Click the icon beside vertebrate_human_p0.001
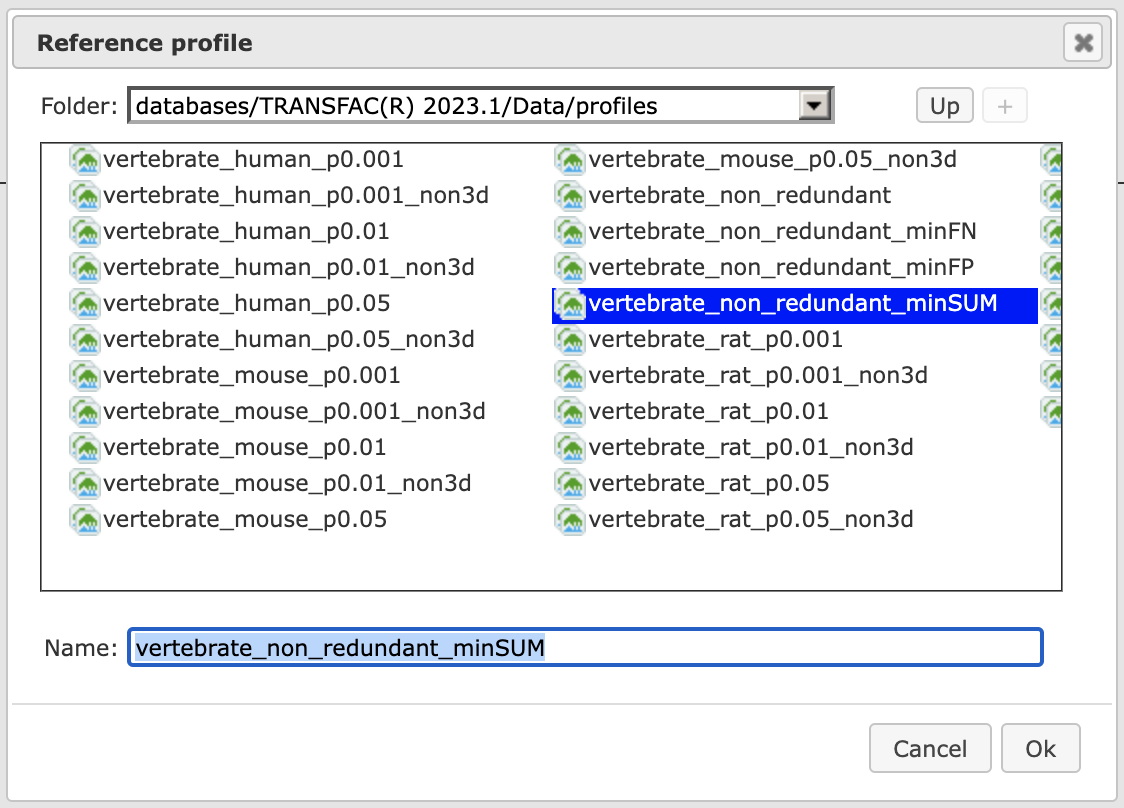The image size is (1124, 808). pyautogui.click(x=85, y=160)
